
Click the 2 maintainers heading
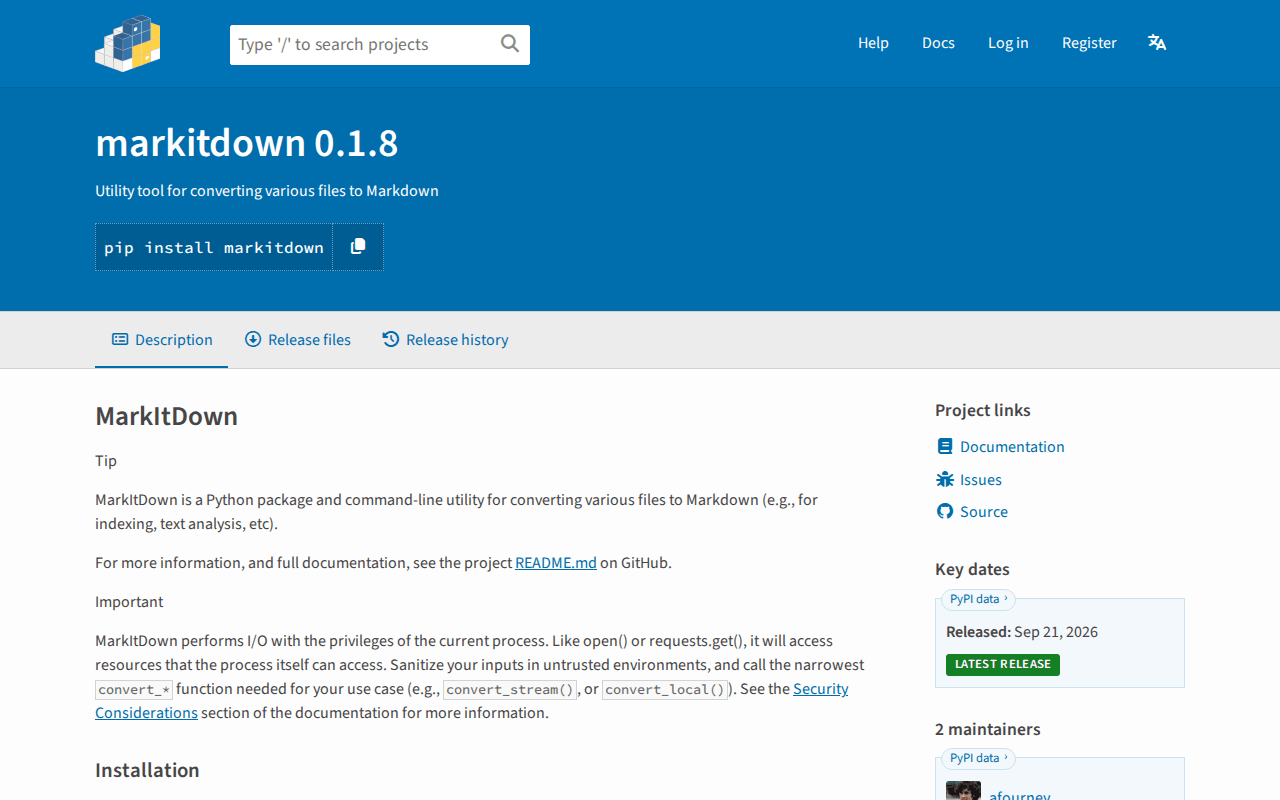pyautogui.click(x=988, y=729)
